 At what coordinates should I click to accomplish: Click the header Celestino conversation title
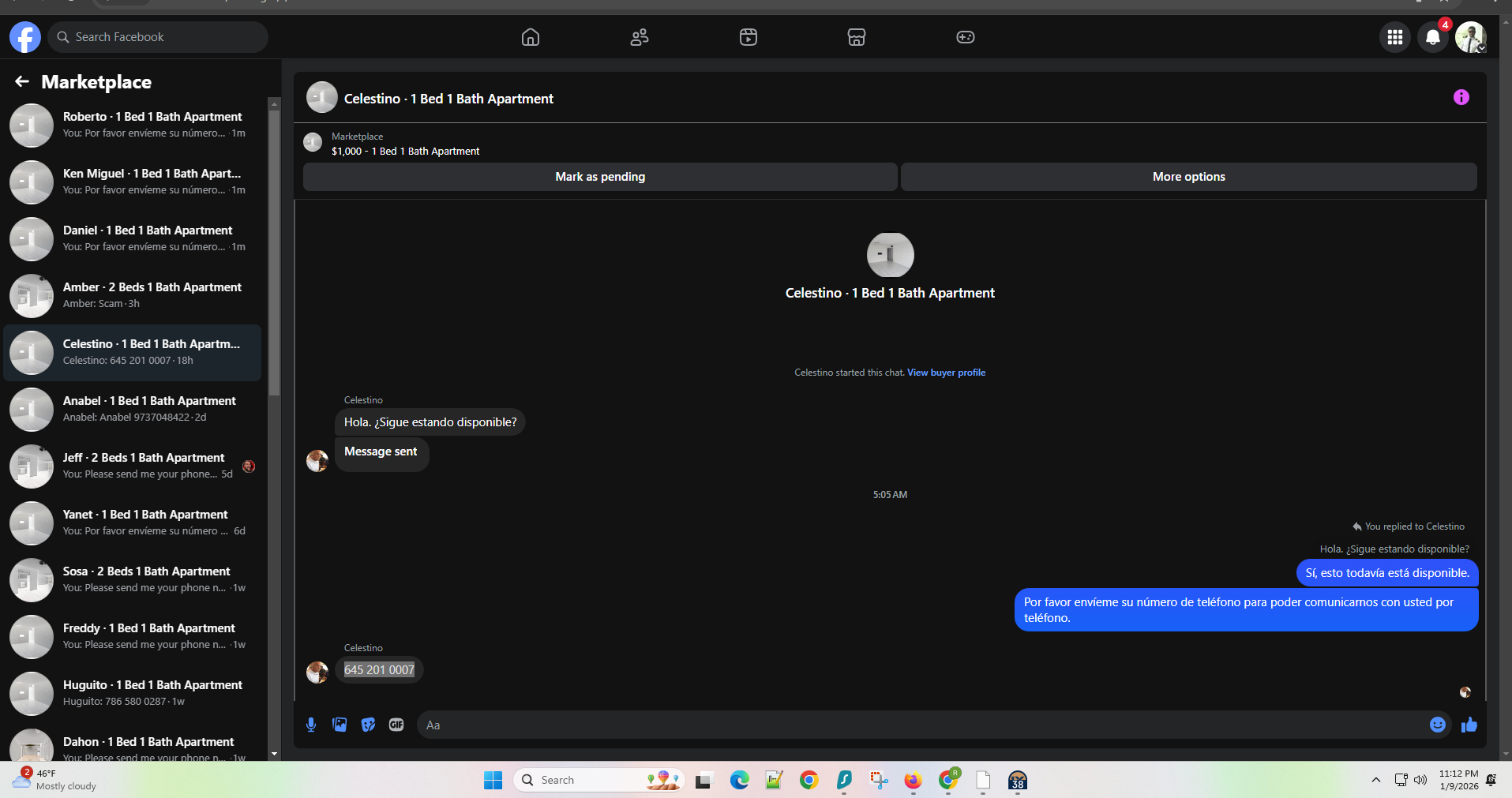(448, 99)
